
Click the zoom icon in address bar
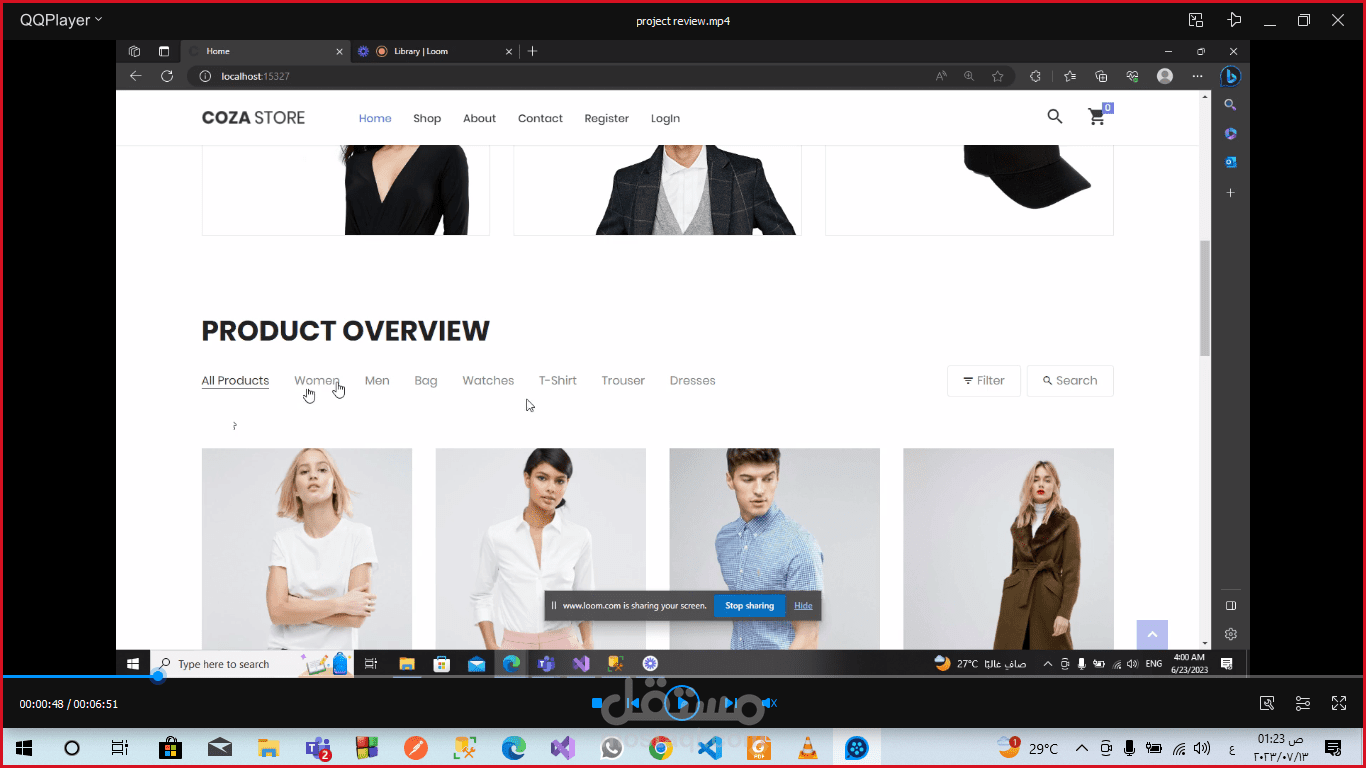click(x=969, y=76)
